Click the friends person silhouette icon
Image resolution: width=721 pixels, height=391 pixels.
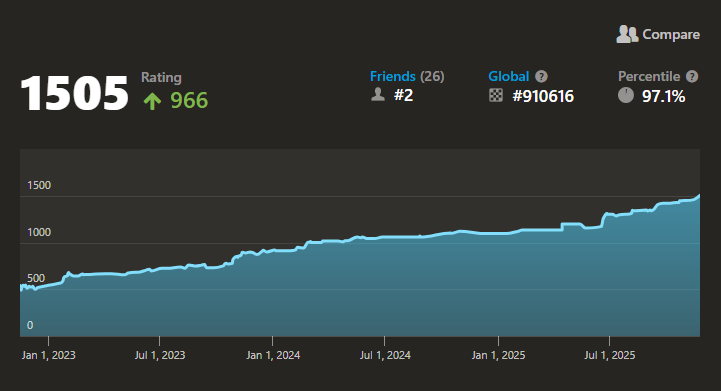click(x=378, y=95)
